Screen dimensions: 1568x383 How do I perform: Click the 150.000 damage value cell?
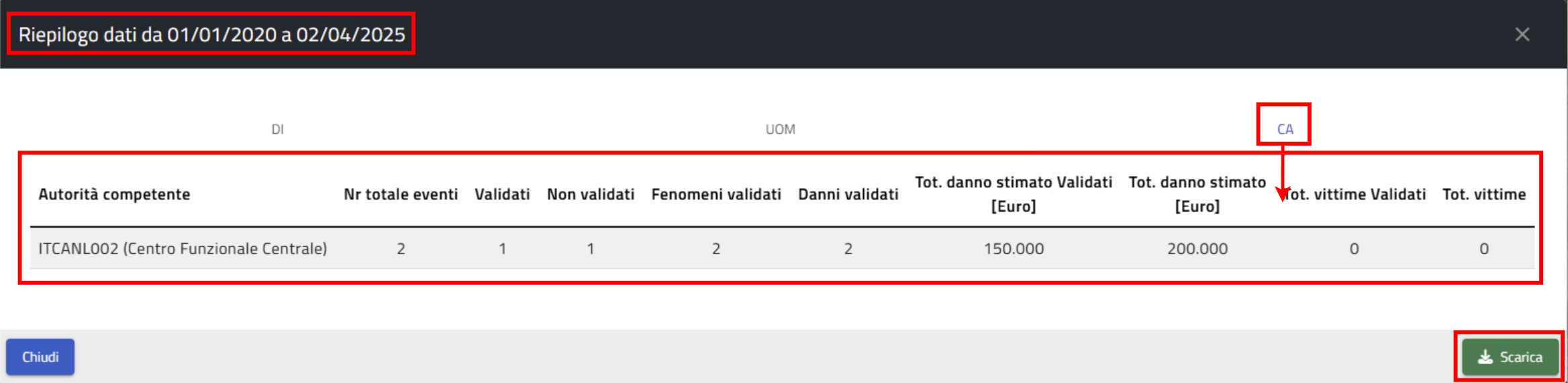click(1014, 249)
